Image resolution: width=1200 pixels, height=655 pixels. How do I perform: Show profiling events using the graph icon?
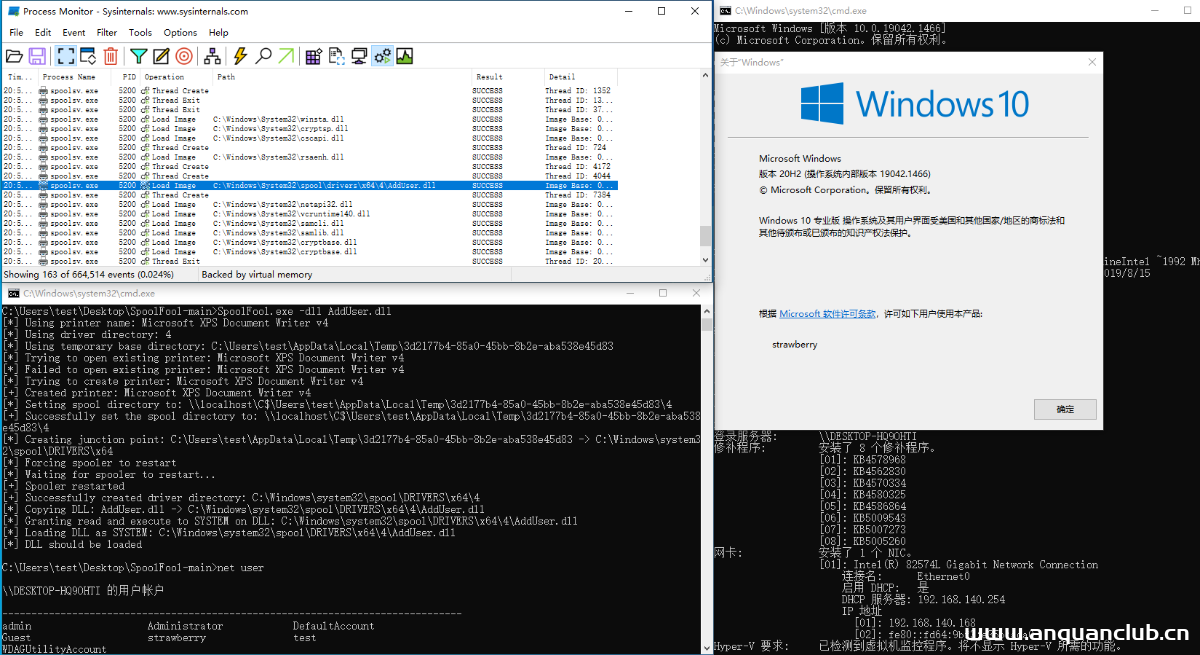pos(403,57)
